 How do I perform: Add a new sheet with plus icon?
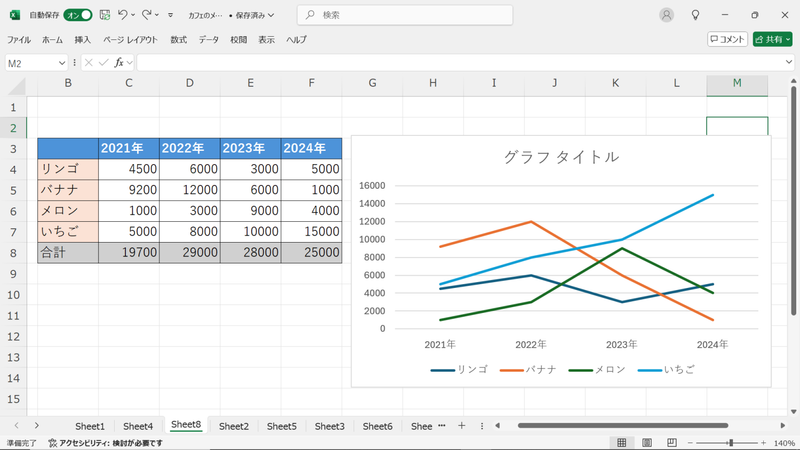pyautogui.click(x=461, y=426)
